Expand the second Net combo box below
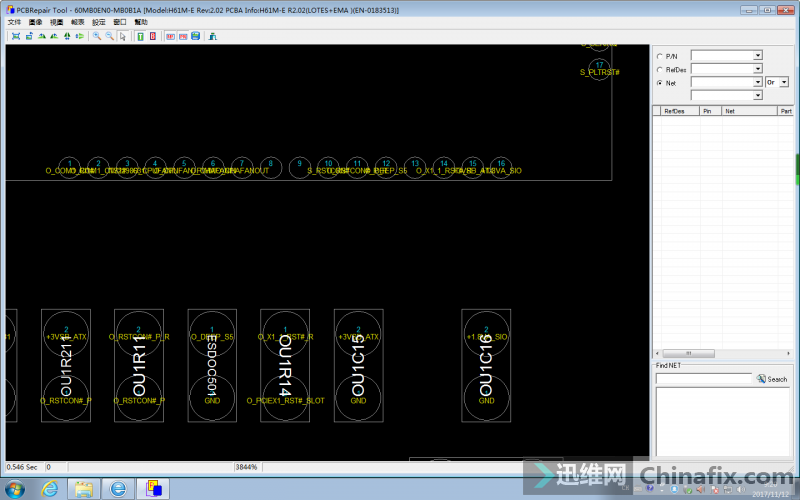 point(758,95)
